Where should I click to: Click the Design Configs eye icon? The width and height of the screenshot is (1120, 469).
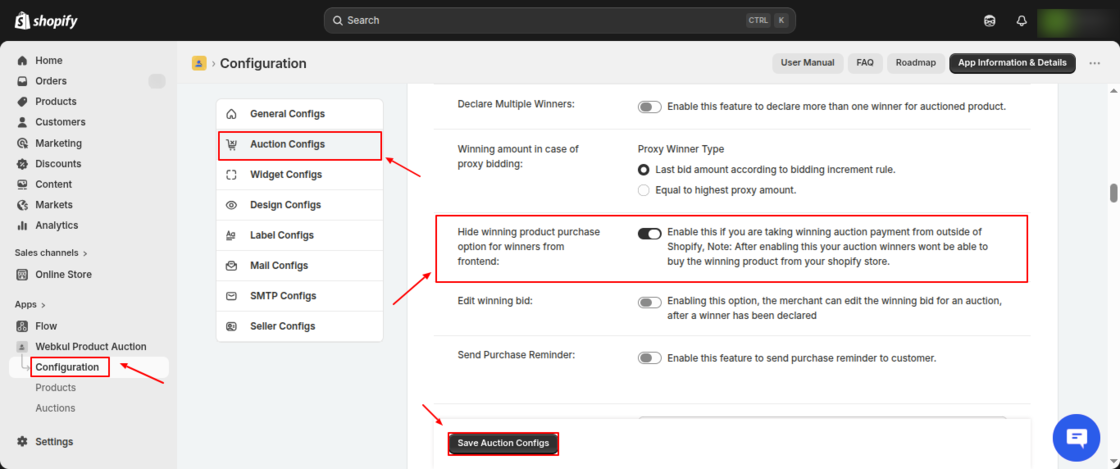click(x=231, y=205)
